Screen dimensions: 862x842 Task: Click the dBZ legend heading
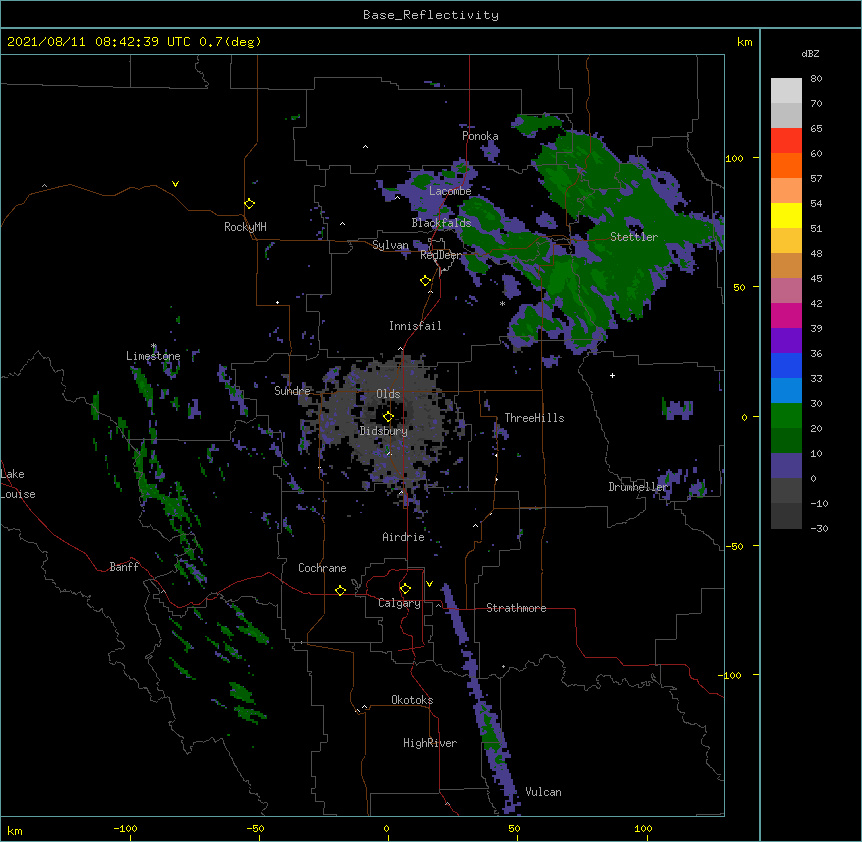(810, 53)
